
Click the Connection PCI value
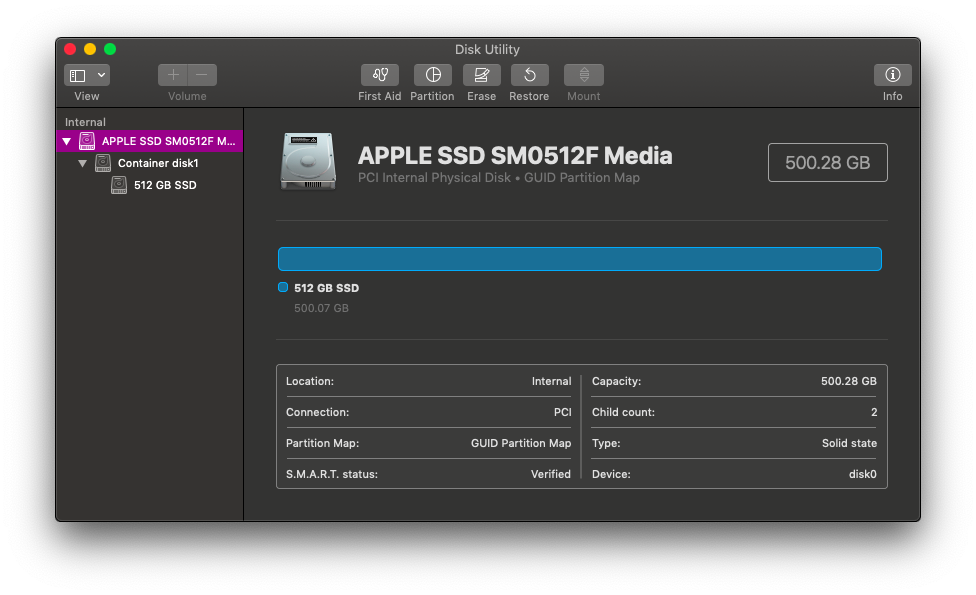tap(562, 412)
